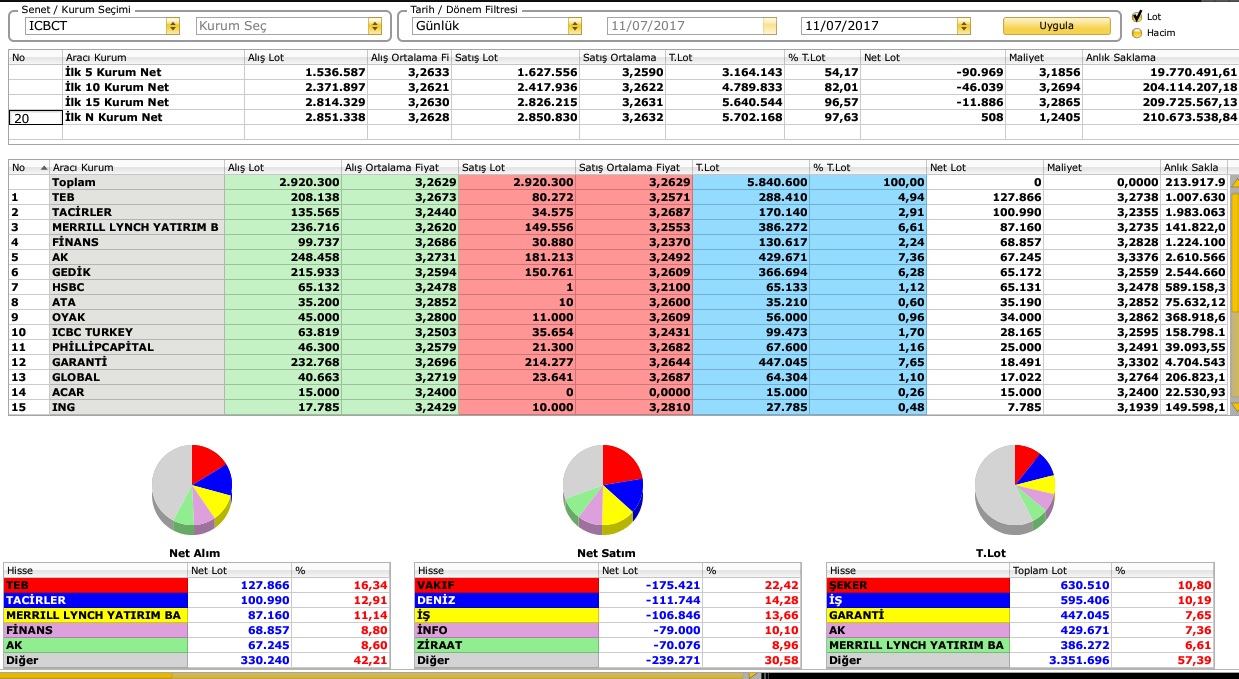Click the Toplam row in broker table
Screen dimensions: 1239x679
click(x=618, y=183)
